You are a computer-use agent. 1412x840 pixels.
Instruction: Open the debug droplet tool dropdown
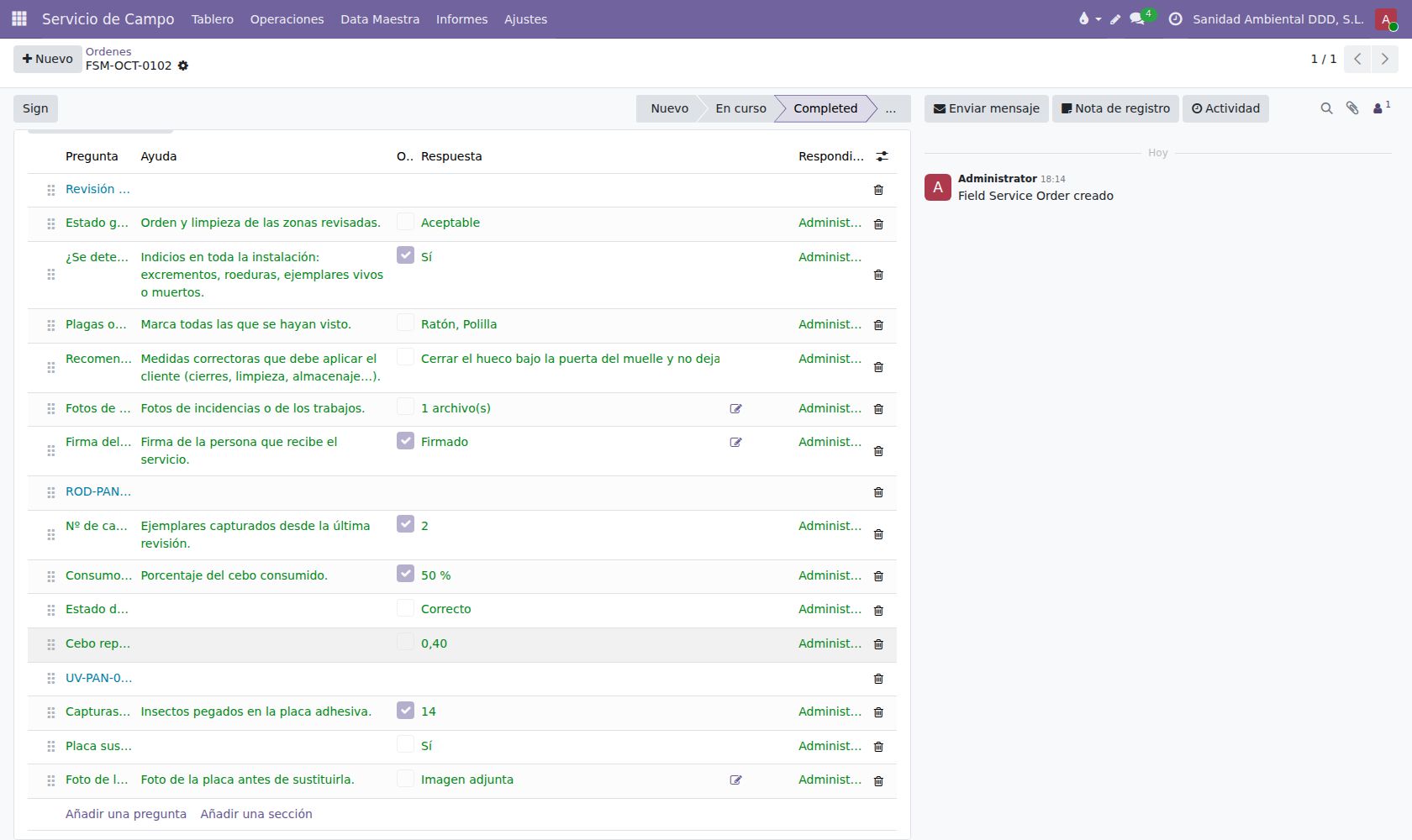[x=1089, y=18]
